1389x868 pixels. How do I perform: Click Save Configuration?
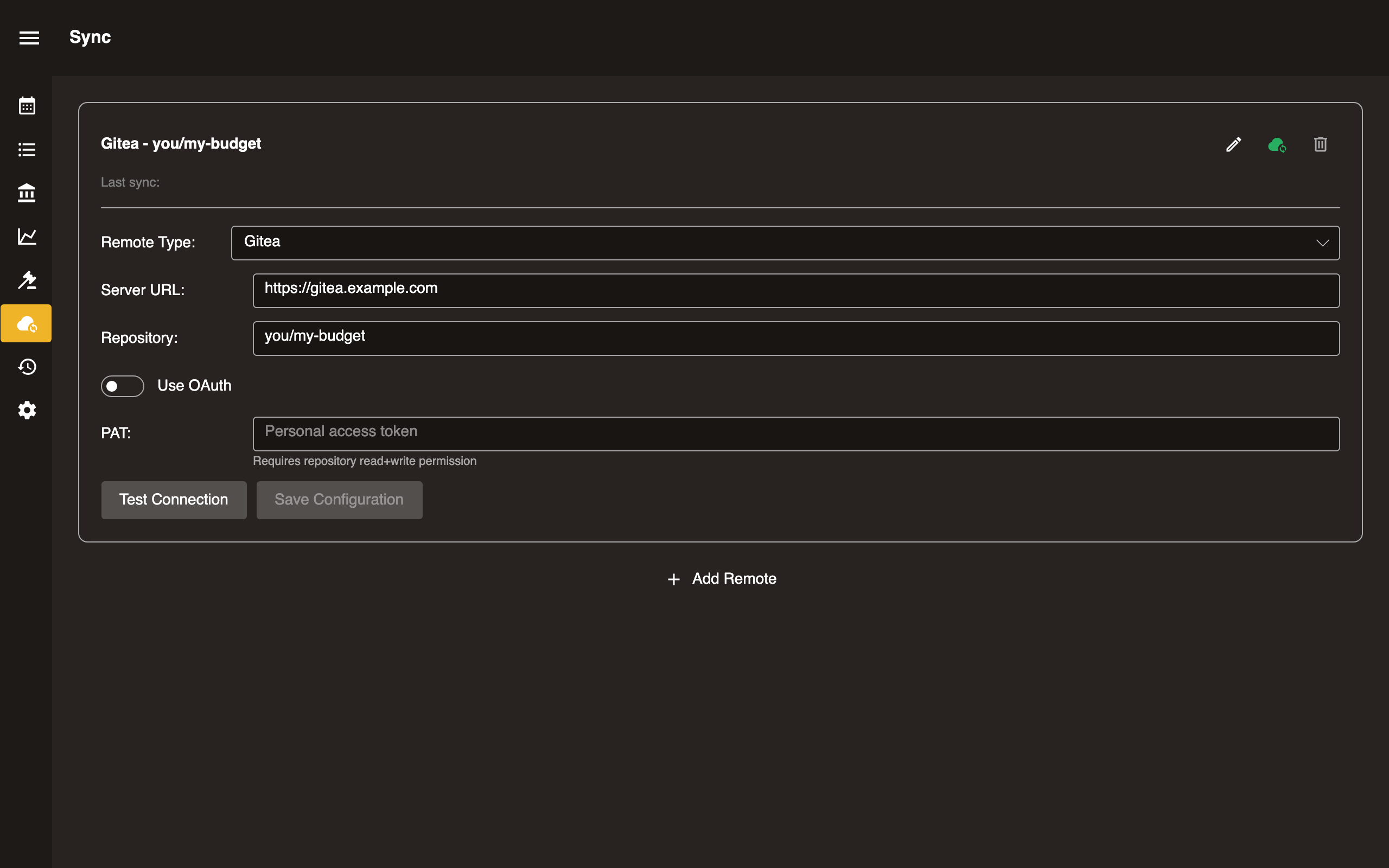click(x=339, y=500)
